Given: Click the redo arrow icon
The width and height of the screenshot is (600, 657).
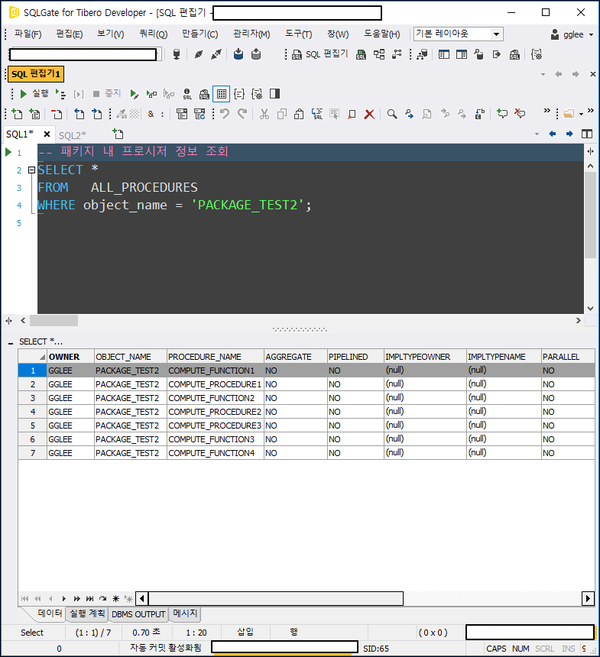Looking at the screenshot, I should click(x=242, y=114).
